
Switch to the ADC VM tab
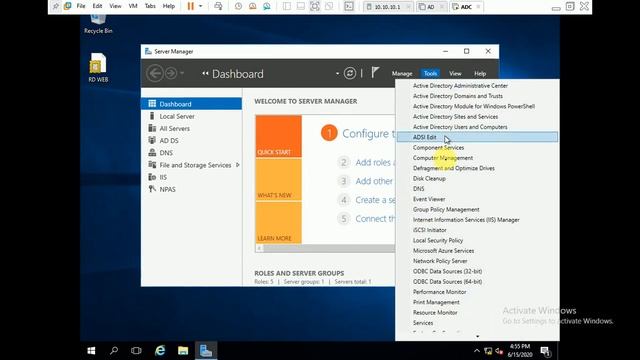(x=467, y=7)
